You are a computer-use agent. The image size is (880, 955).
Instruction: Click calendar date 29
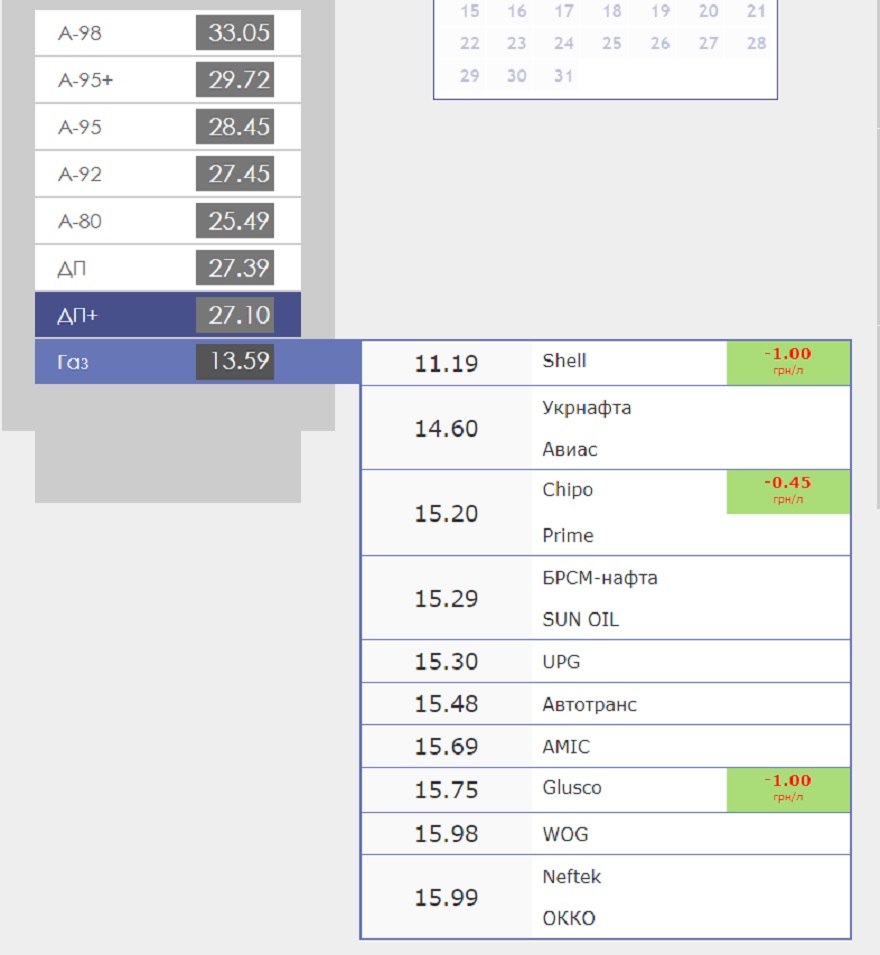pyautogui.click(x=470, y=76)
